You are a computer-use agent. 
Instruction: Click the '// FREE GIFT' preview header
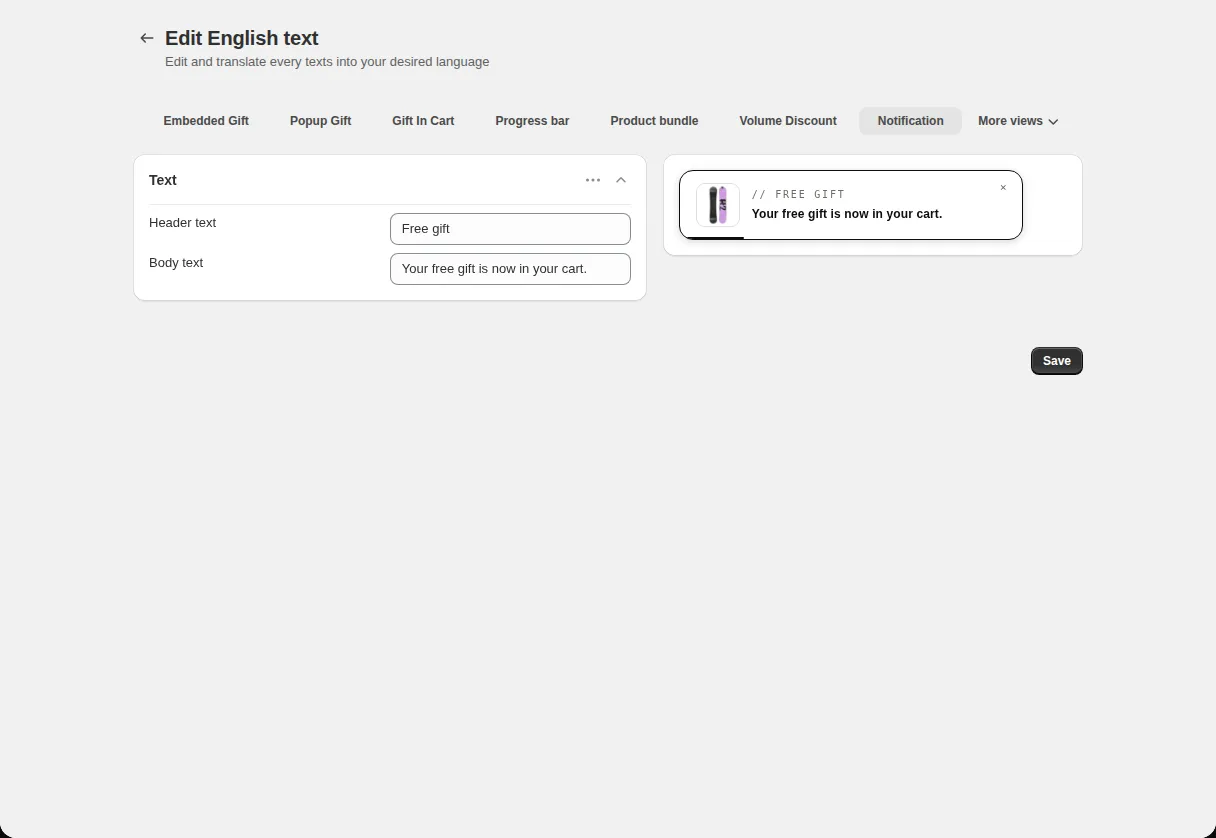point(798,194)
